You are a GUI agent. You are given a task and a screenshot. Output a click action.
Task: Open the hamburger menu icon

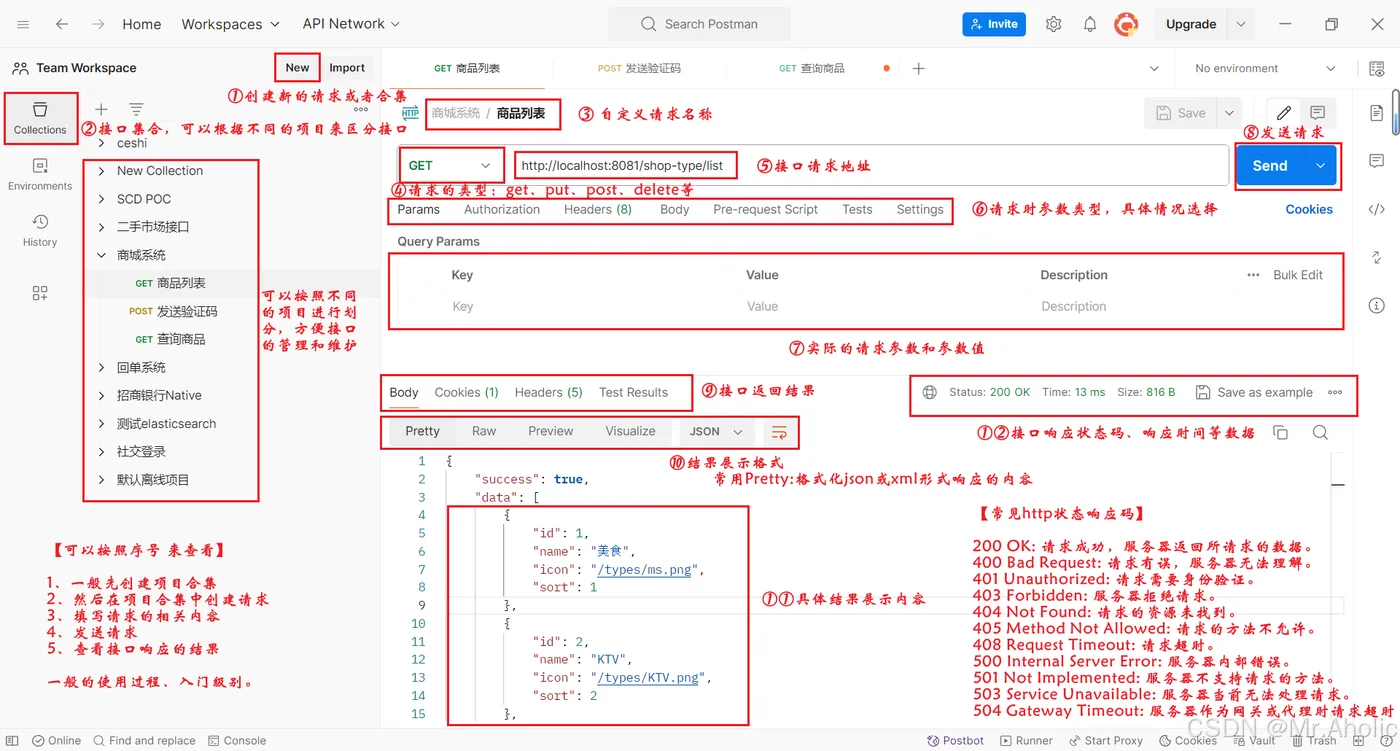click(x=24, y=24)
